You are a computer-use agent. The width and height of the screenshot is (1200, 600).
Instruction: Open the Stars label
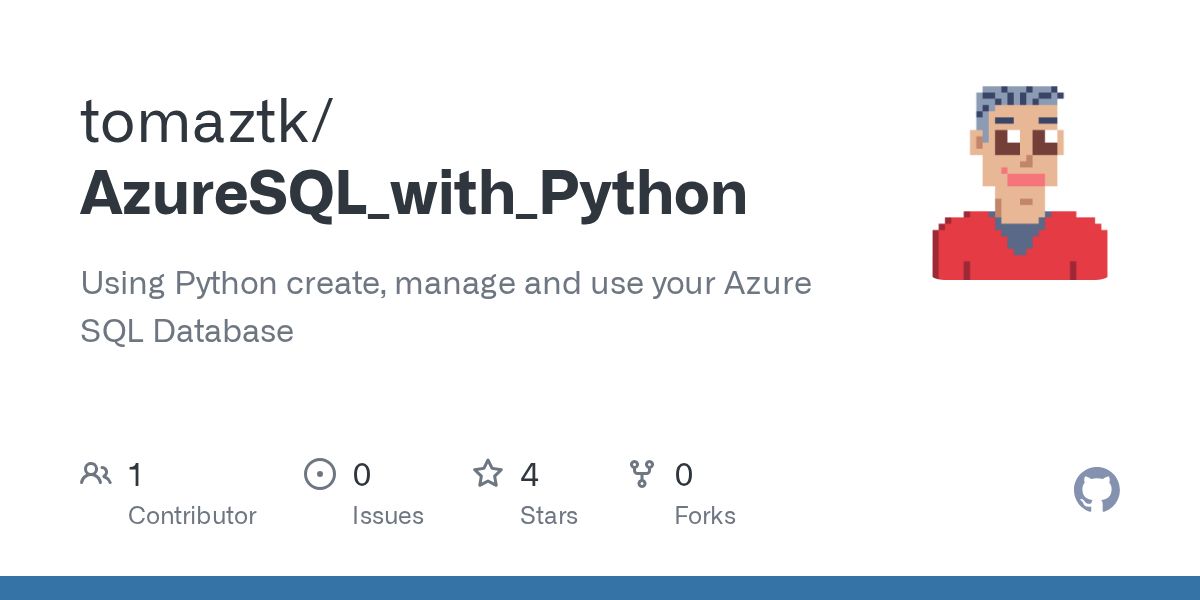[x=548, y=516]
